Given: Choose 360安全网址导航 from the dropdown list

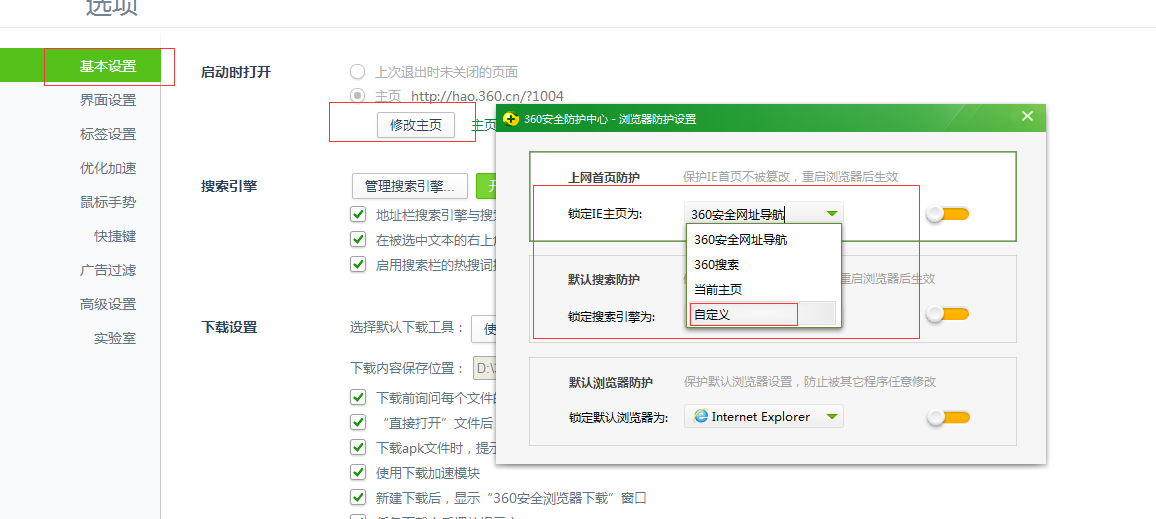Looking at the screenshot, I should (x=764, y=240).
